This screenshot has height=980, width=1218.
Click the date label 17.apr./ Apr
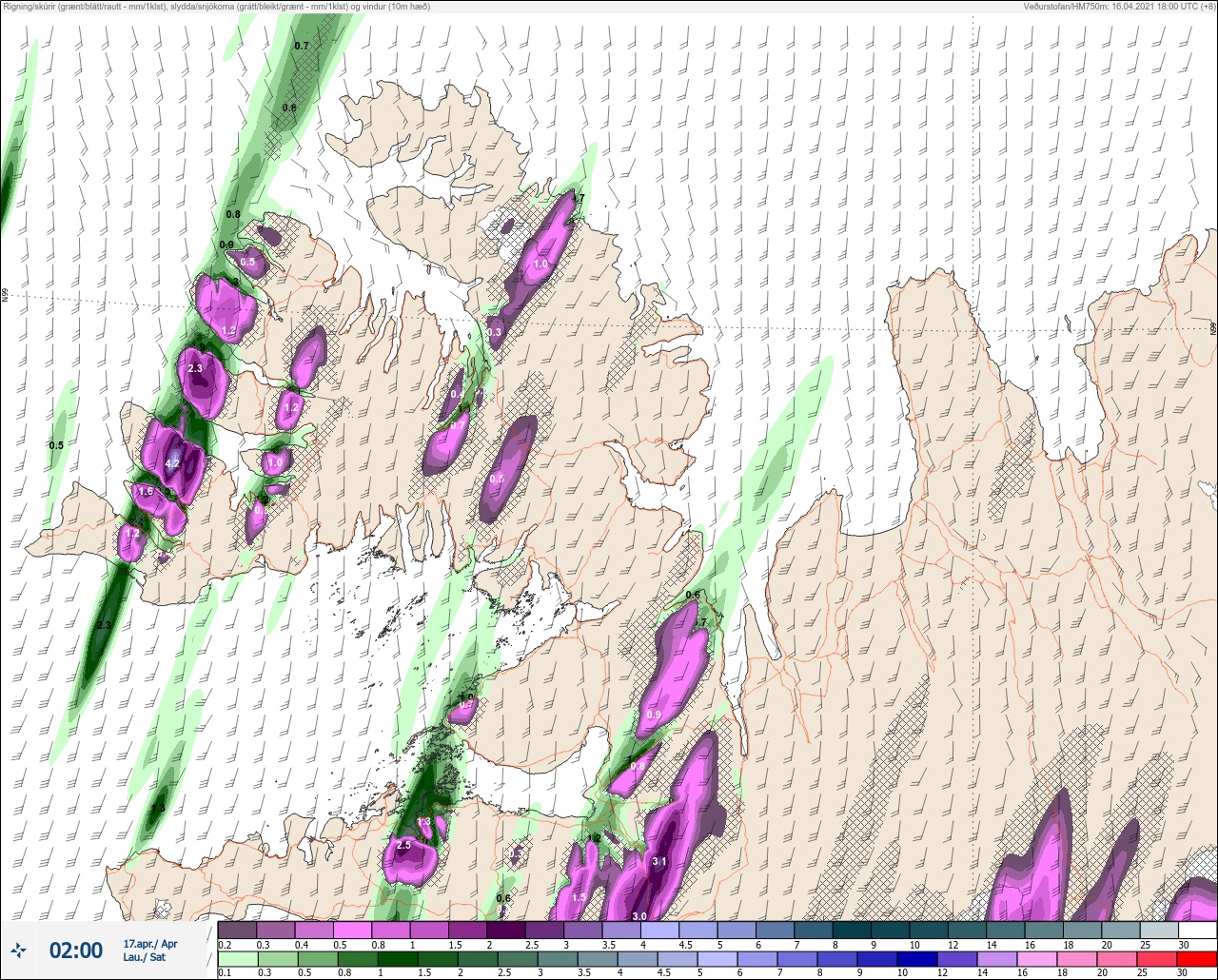tap(150, 944)
